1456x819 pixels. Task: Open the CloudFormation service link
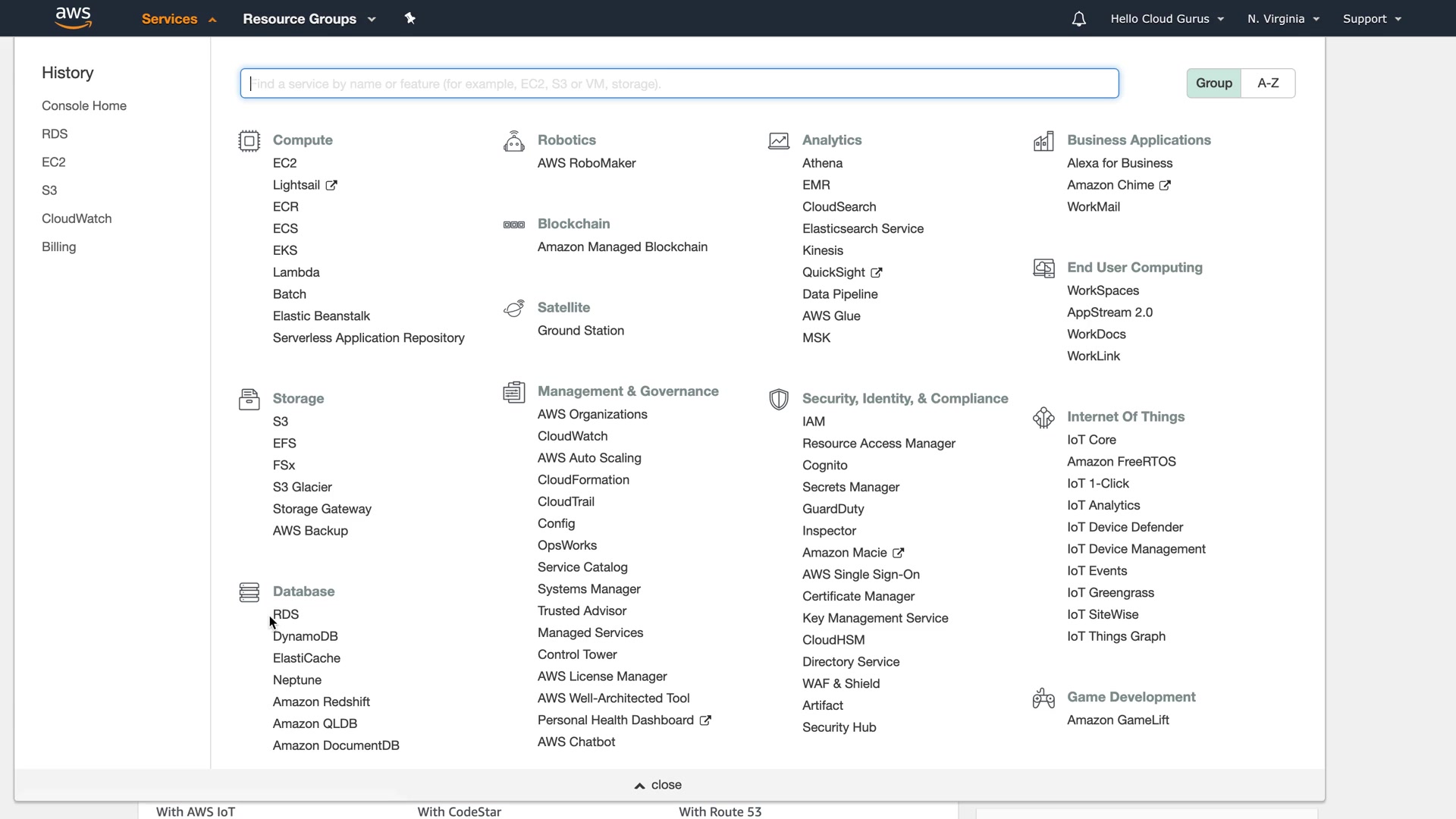tap(583, 480)
